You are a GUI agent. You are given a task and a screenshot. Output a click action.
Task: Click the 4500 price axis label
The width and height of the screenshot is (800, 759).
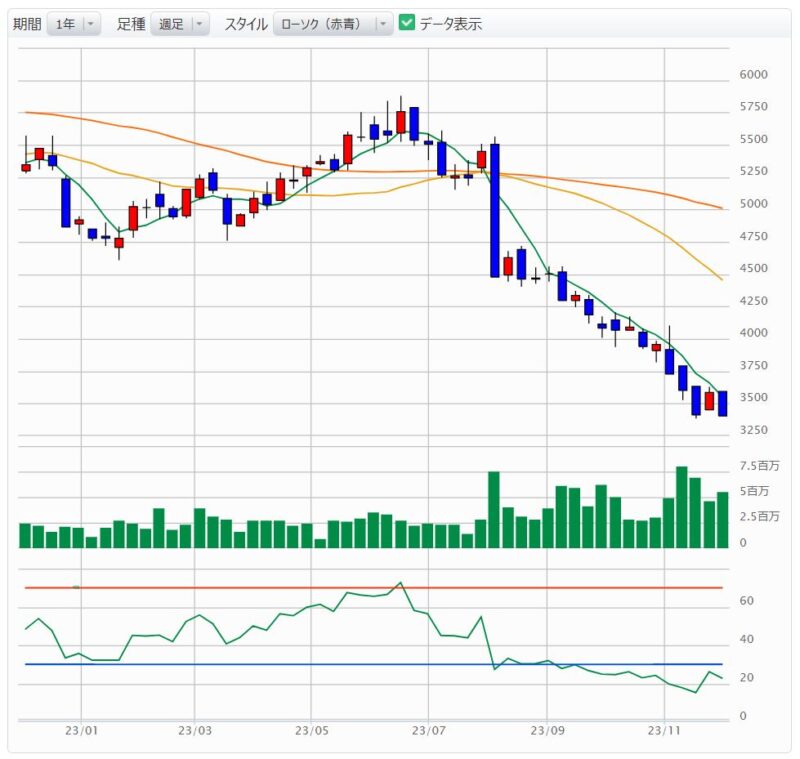pyautogui.click(x=754, y=268)
